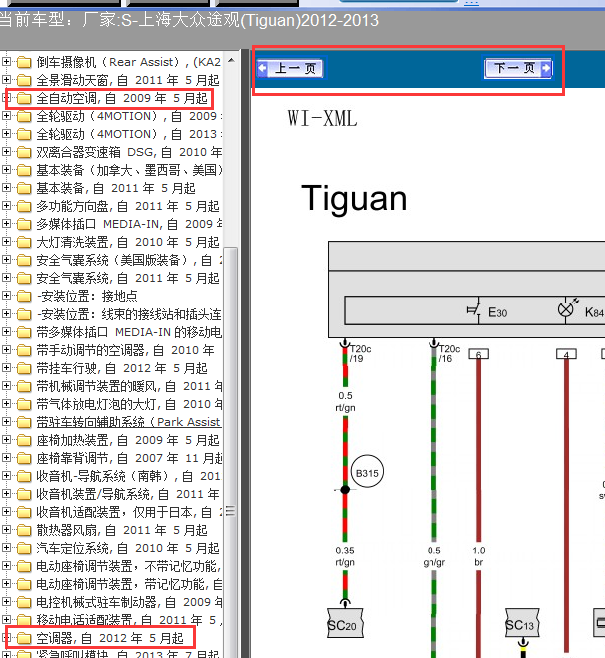The image size is (605, 658).
Task: Click folder icon of 移动电话适配装置
Action: pos(24,620)
